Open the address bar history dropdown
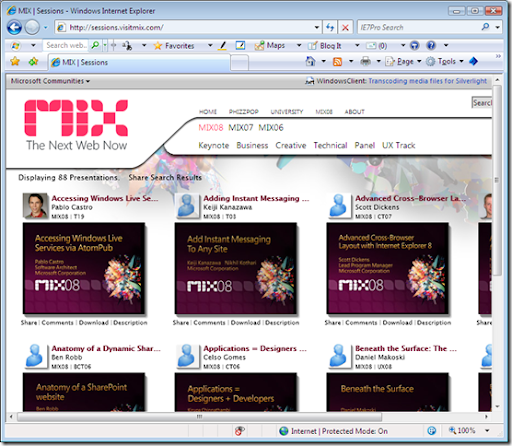 click(317, 27)
